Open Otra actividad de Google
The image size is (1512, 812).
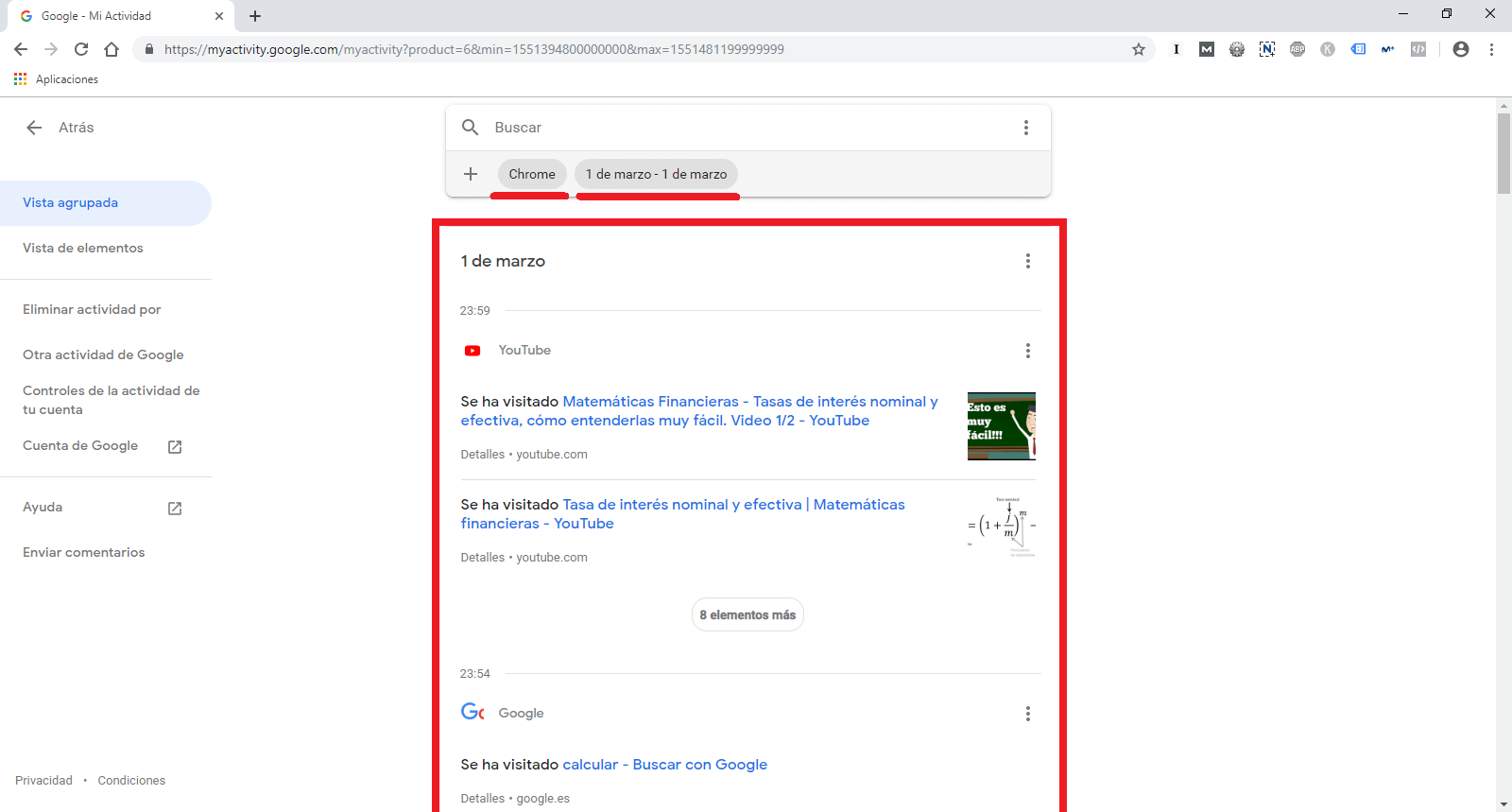tap(103, 354)
